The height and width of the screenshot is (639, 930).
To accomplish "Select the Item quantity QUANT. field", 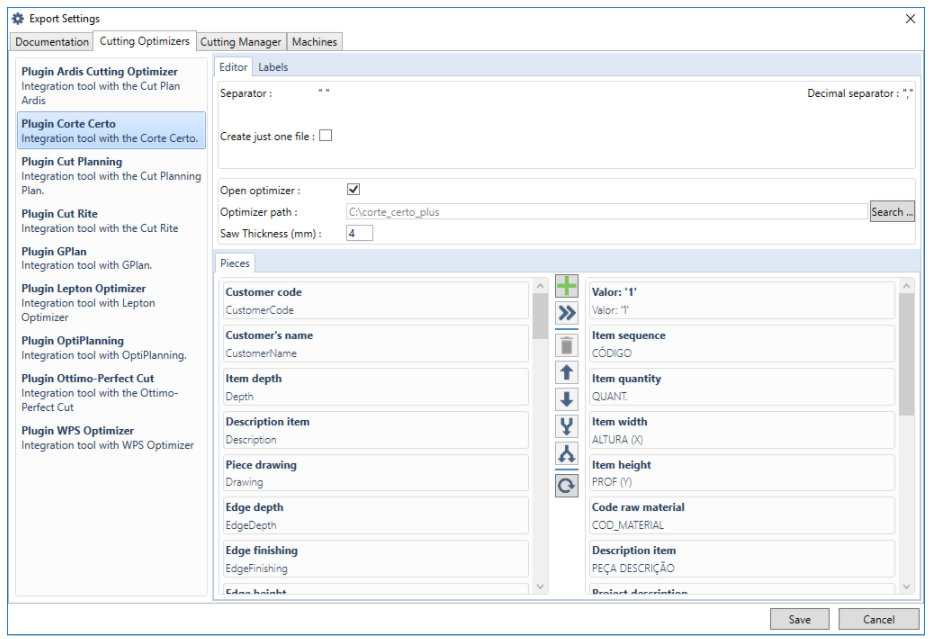I will (742, 387).
